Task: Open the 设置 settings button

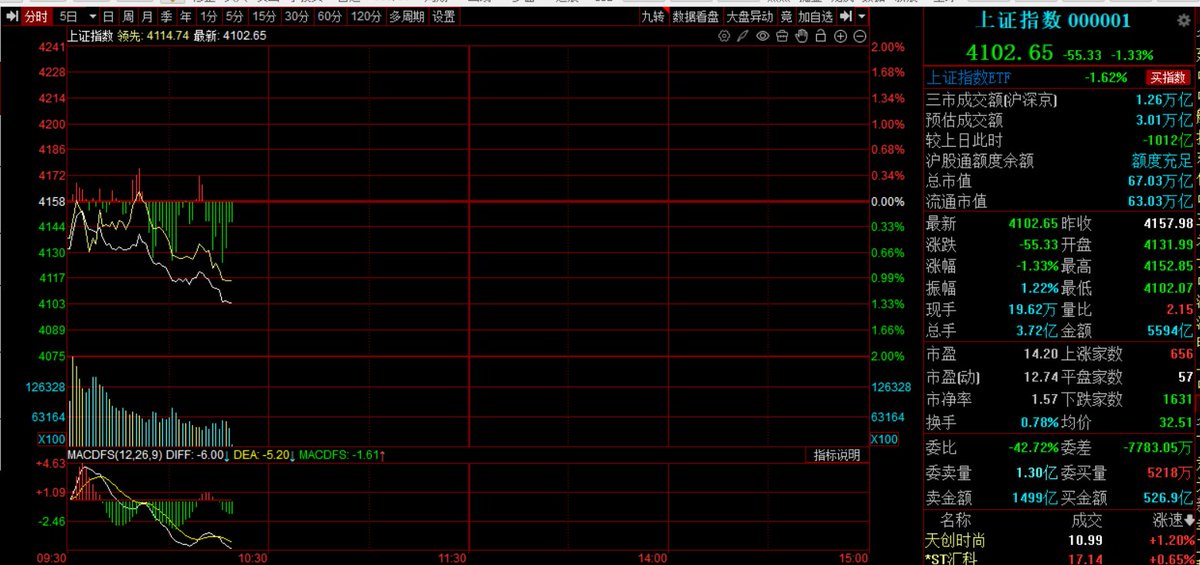Action: pyautogui.click(x=443, y=16)
